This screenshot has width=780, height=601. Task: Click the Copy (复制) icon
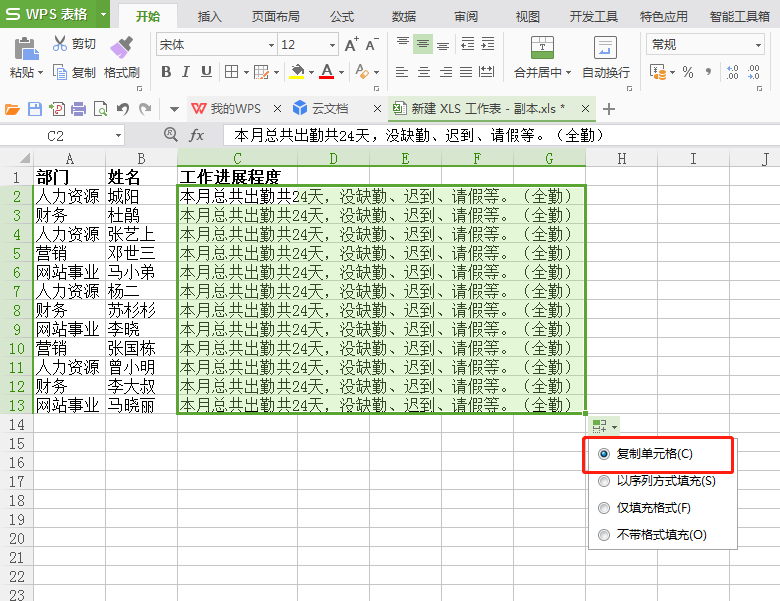(60, 73)
